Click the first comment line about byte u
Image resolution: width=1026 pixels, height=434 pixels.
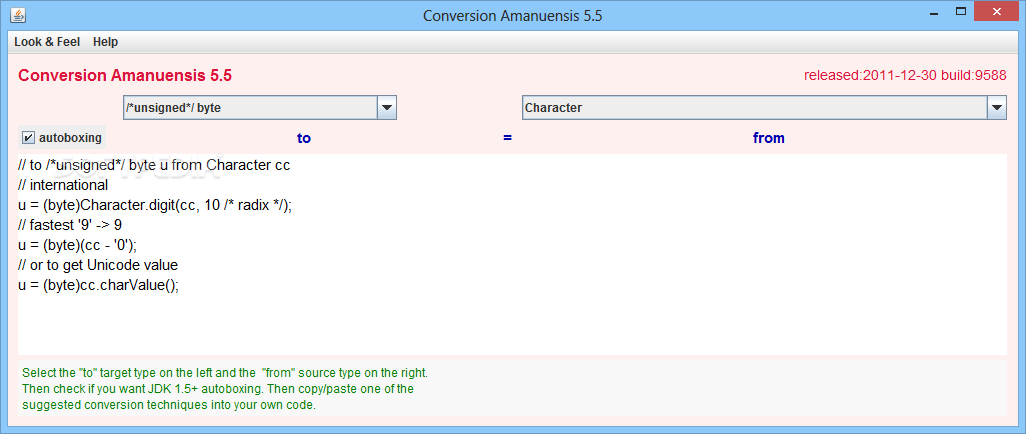click(x=154, y=165)
